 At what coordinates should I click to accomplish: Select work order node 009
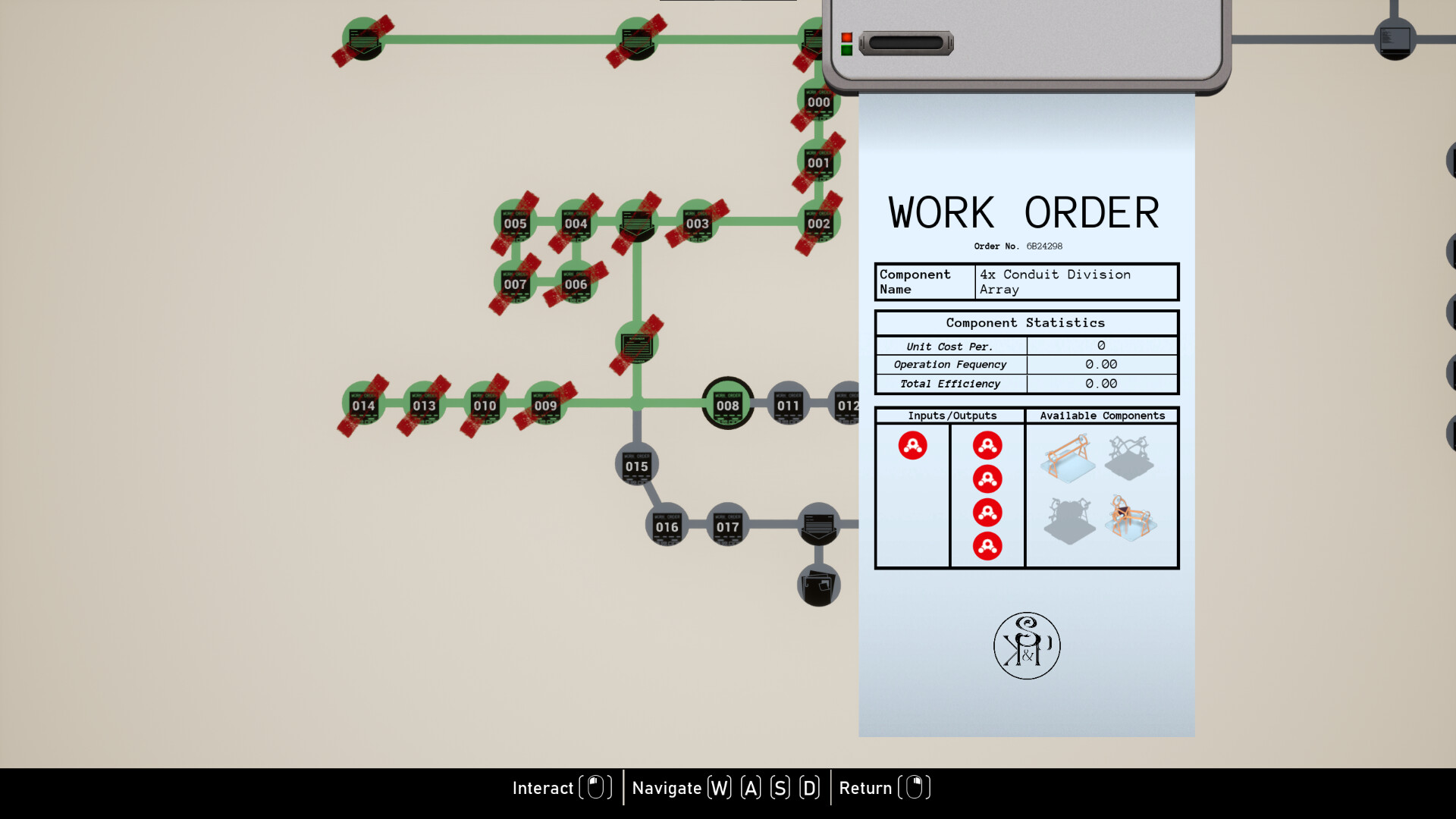click(545, 403)
